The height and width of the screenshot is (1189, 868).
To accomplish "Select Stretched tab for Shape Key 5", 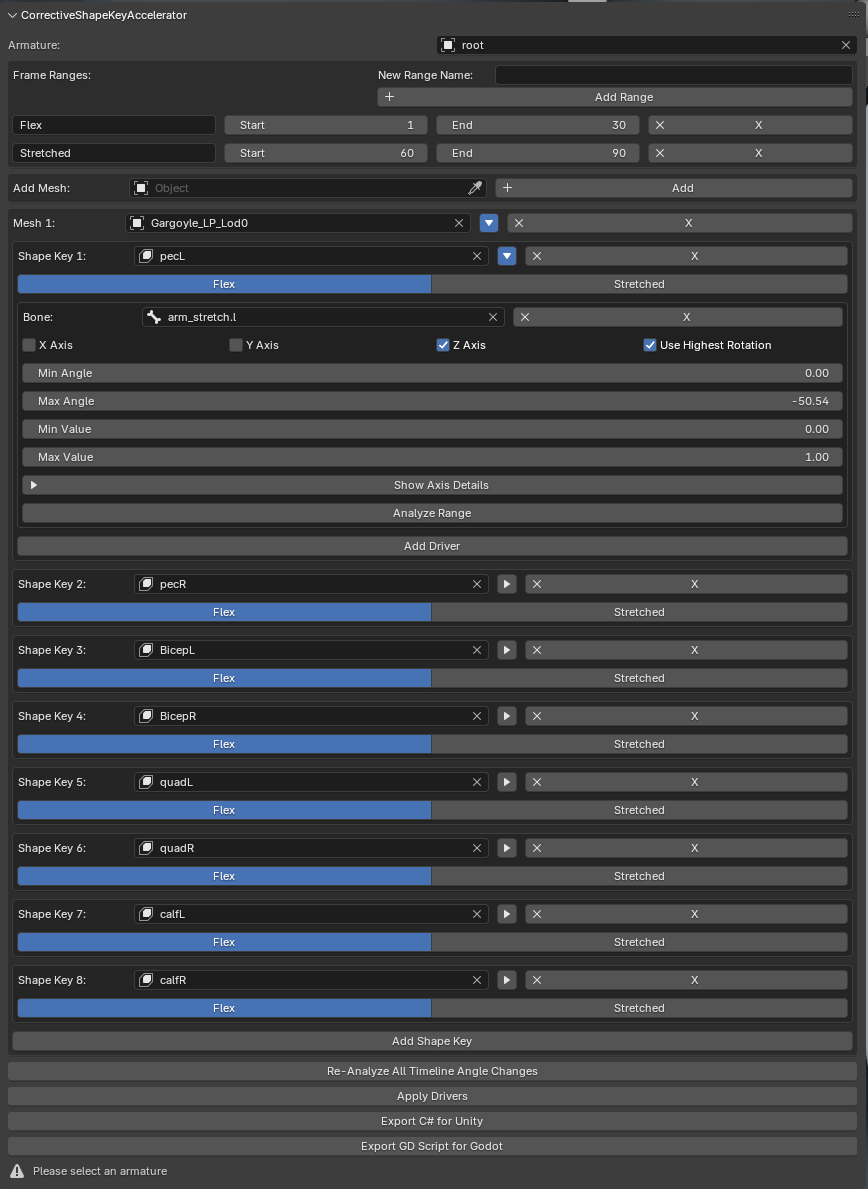I will pos(639,810).
